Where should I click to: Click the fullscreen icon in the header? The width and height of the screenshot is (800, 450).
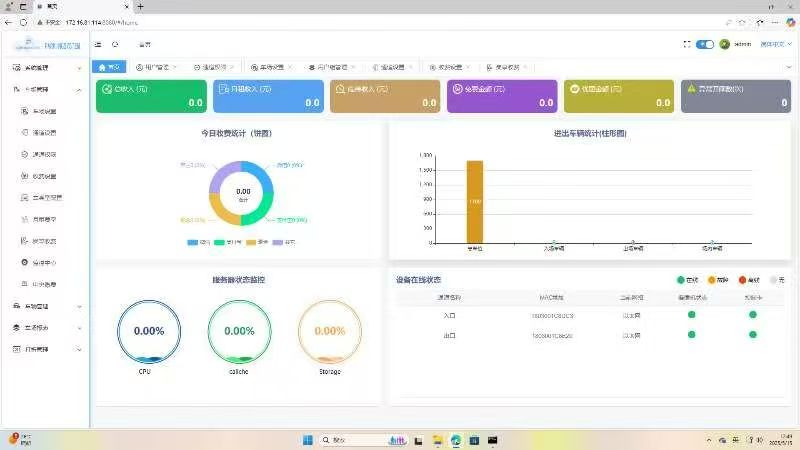pos(687,44)
